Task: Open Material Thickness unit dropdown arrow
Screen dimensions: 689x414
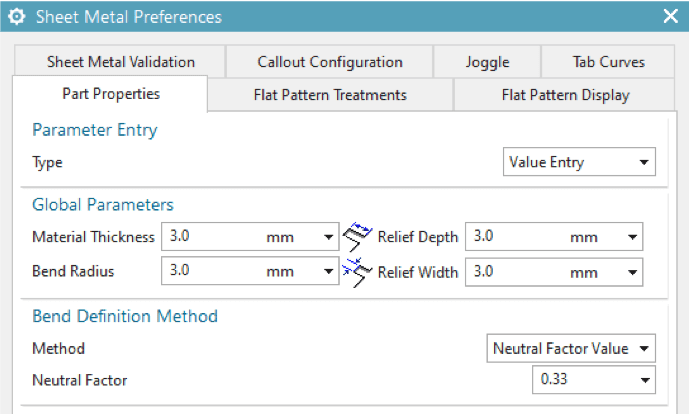Action: [x=329, y=238]
